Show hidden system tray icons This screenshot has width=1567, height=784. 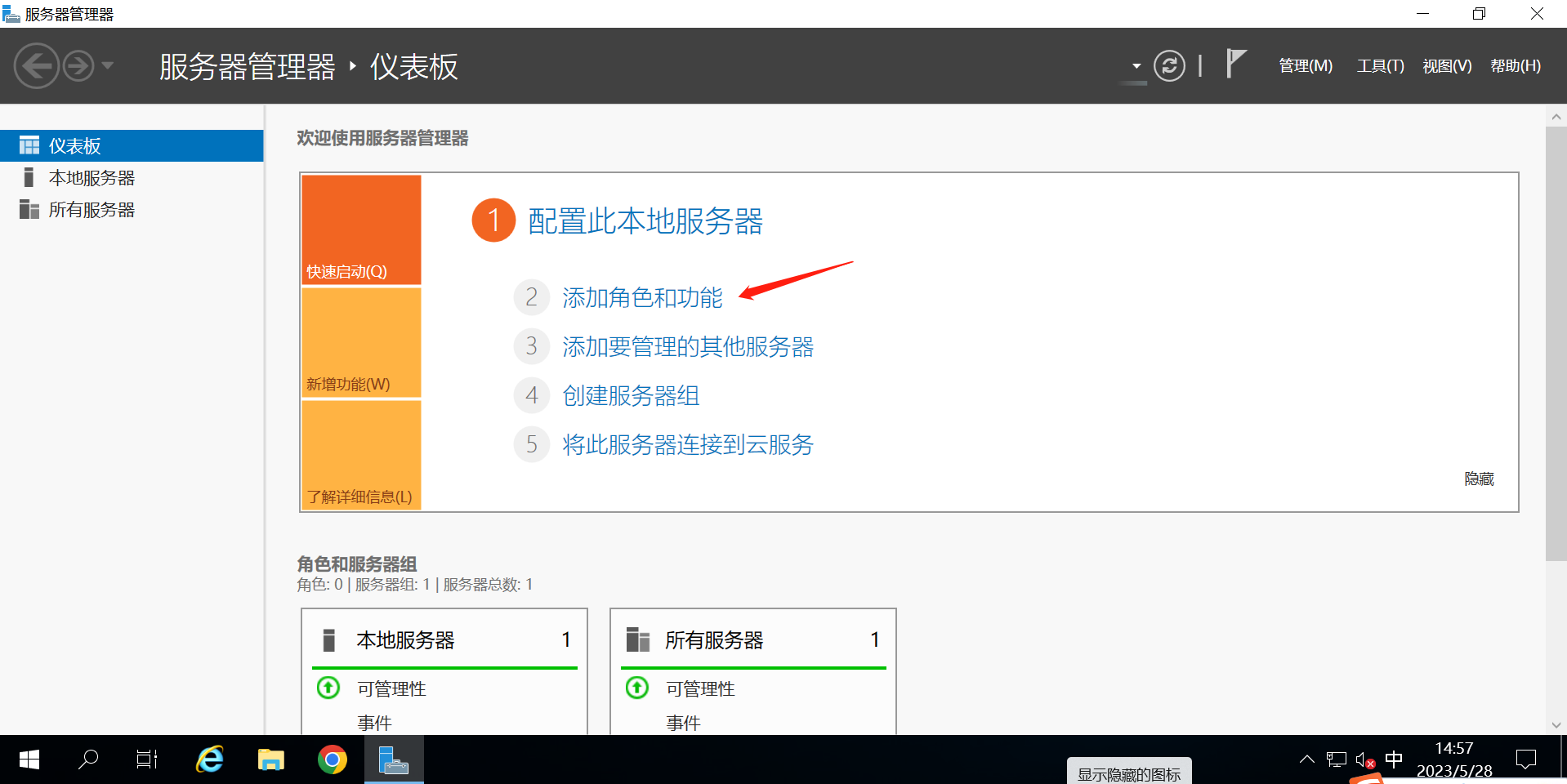coord(1306,759)
